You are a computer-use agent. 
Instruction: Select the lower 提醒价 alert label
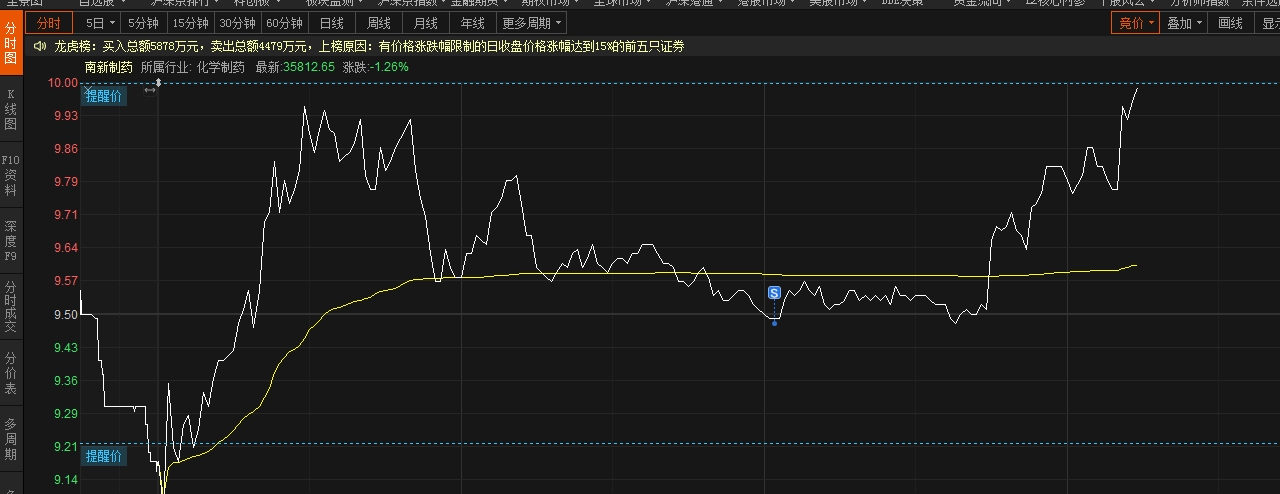104,456
